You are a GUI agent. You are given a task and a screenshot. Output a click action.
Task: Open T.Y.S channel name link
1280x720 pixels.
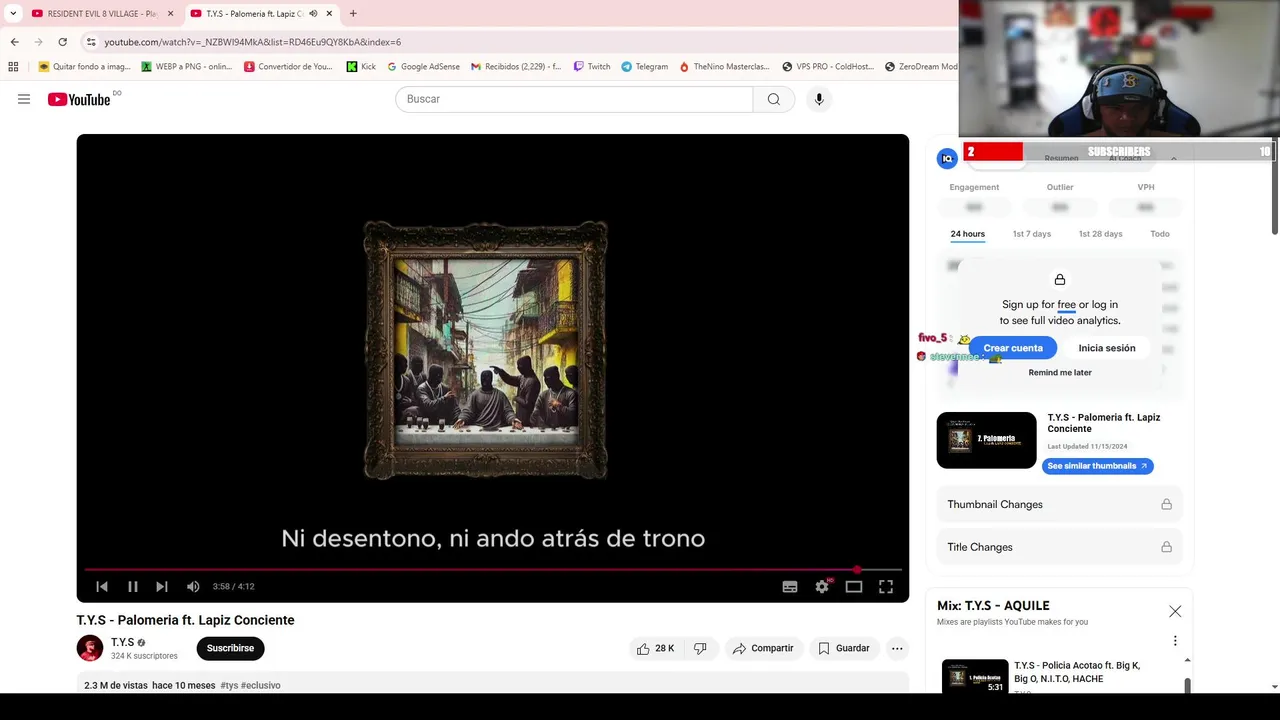[x=122, y=642]
